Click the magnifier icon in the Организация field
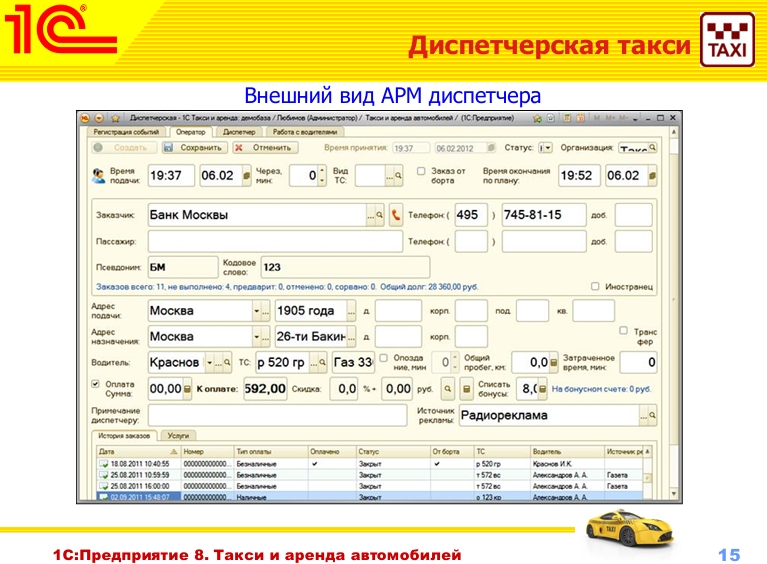The height and width of the screenshot is (564, 767). (x=653, y=148)
